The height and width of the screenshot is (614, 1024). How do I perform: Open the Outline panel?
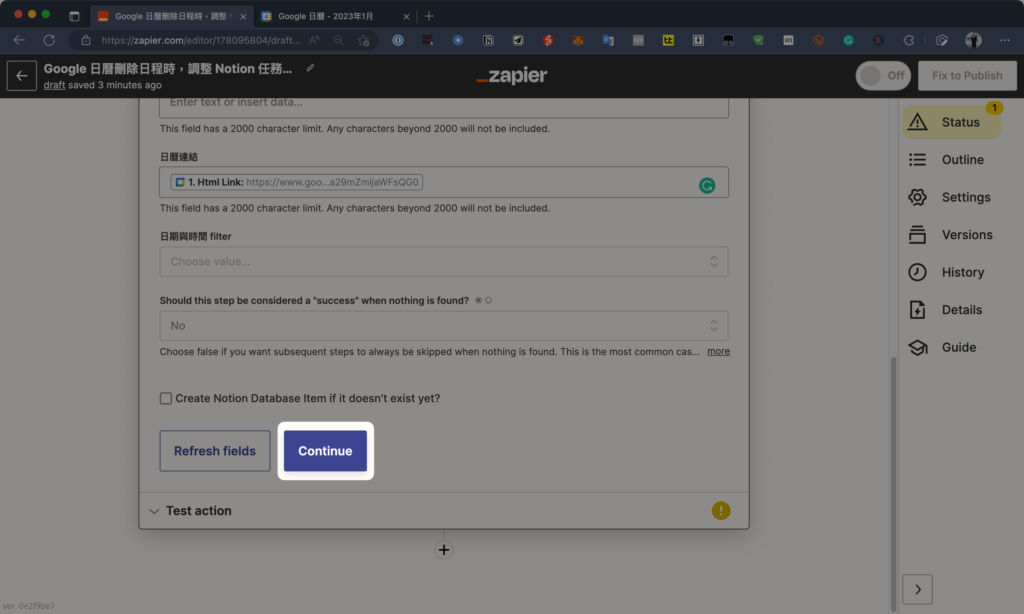pyautogui.click(x=951, y=159)
